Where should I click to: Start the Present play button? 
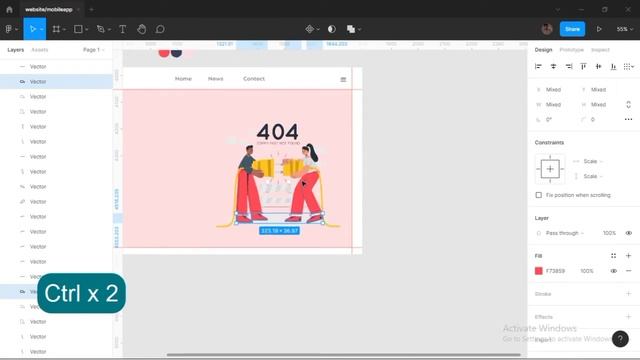599,29
